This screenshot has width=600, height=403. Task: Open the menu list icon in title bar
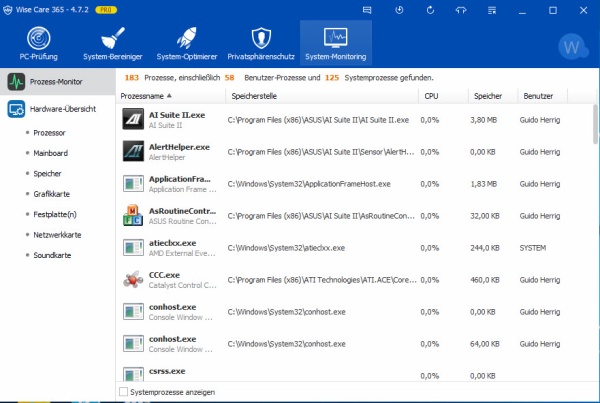click(492, 10)
